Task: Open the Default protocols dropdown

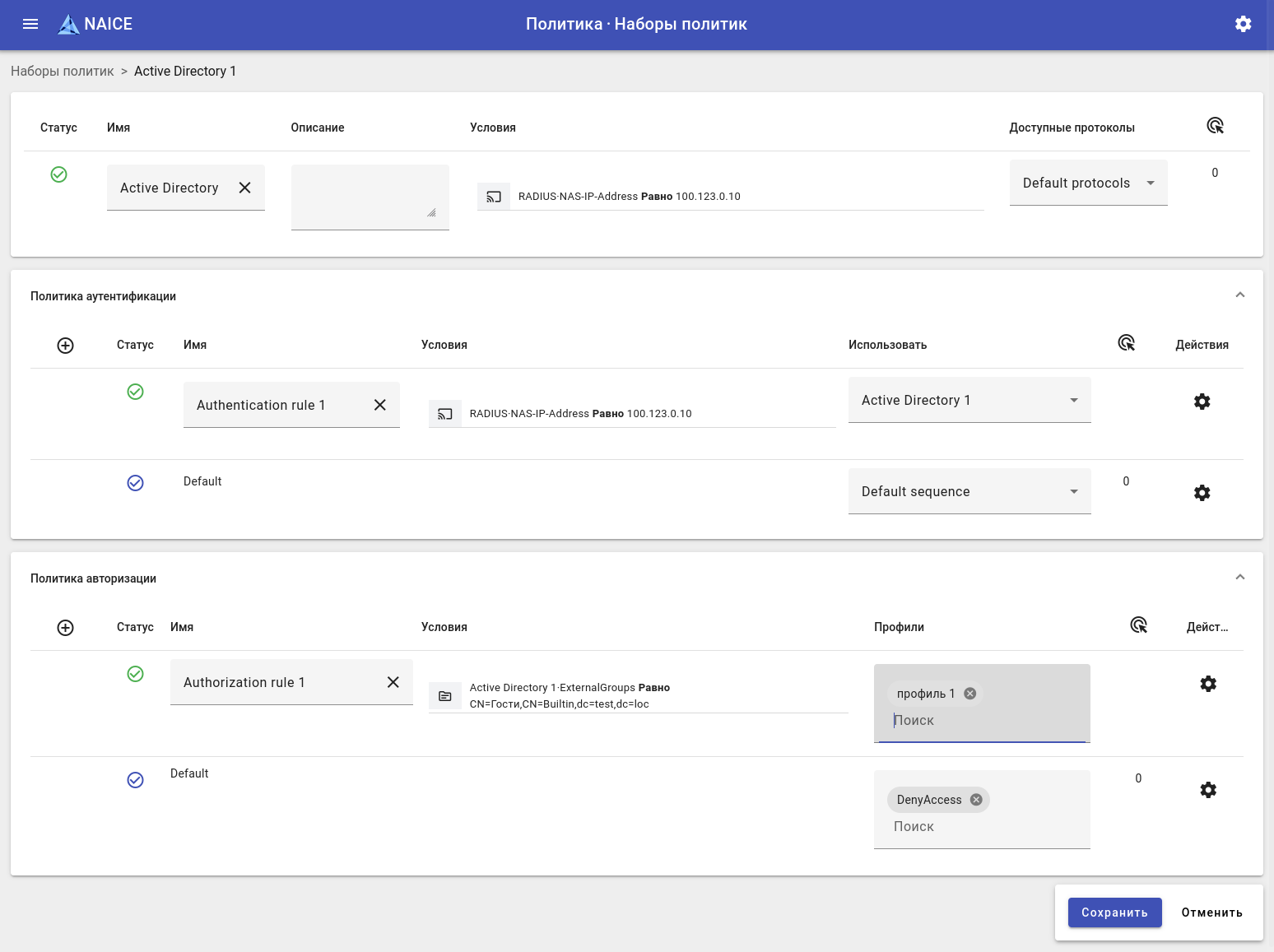Action: point(1088,183)
